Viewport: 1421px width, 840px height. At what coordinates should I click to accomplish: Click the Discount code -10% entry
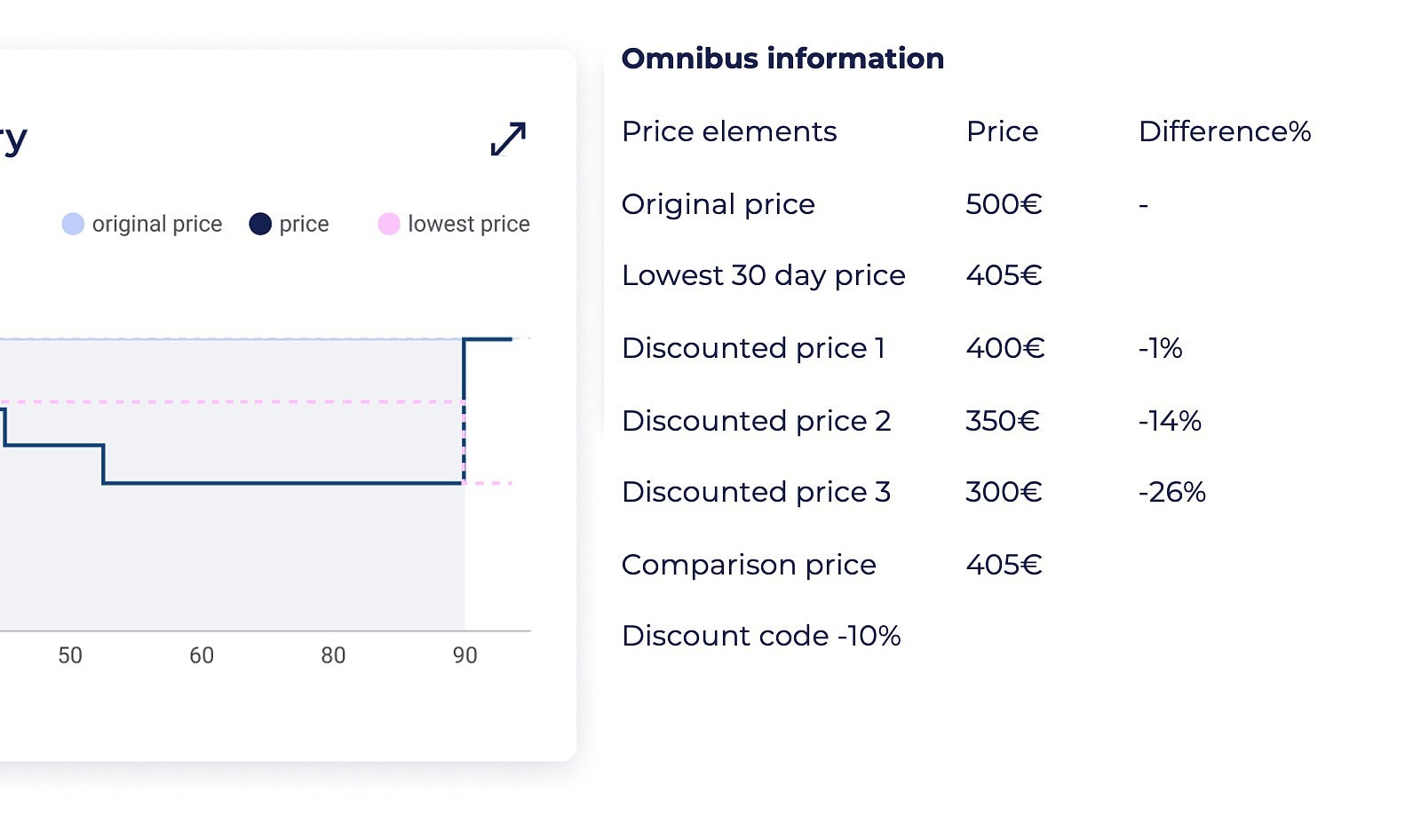pyautogui.click(x=762, y=636)
